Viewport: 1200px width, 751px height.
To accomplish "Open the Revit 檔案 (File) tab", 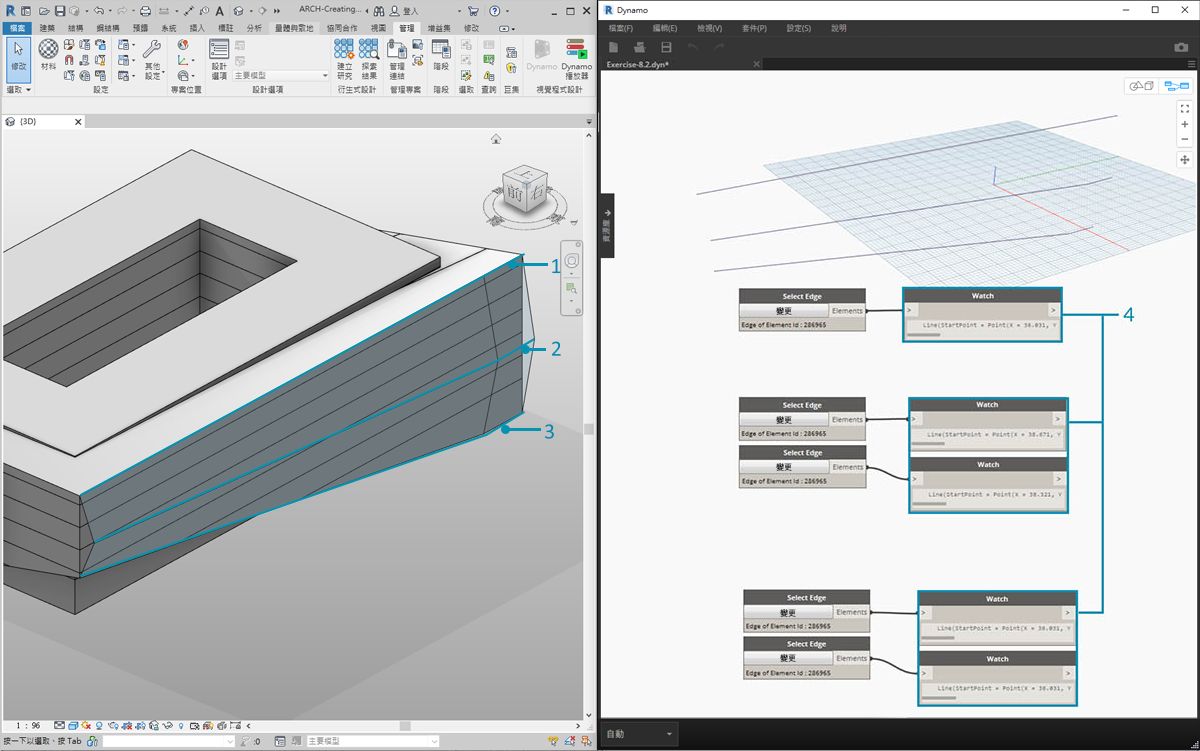I will (x=18, y=28).
